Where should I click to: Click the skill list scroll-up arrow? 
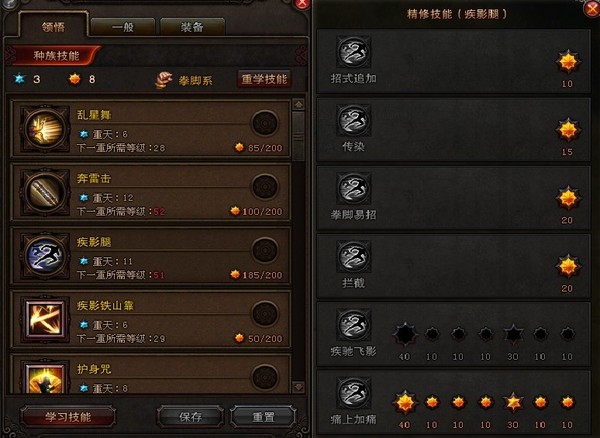[x=298, y=104]
